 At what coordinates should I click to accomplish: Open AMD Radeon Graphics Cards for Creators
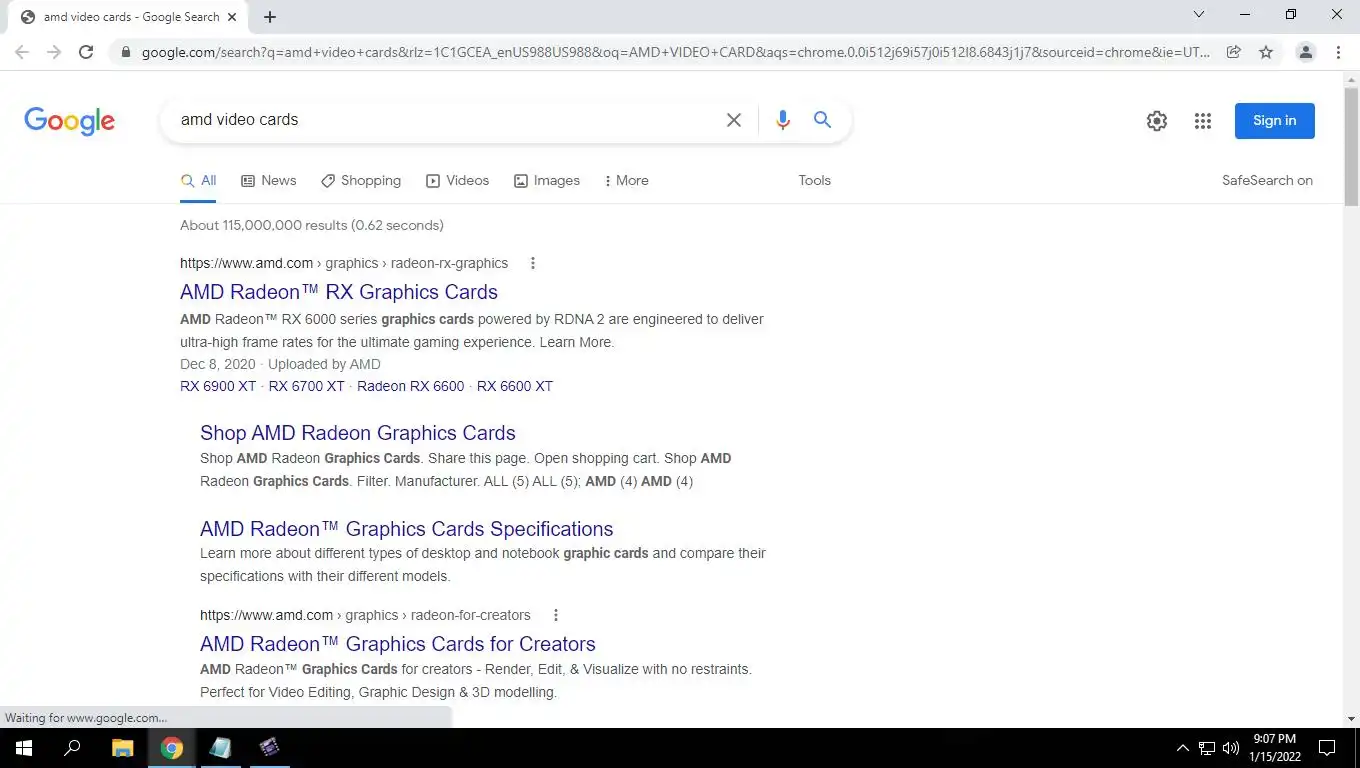pos(398,644)
